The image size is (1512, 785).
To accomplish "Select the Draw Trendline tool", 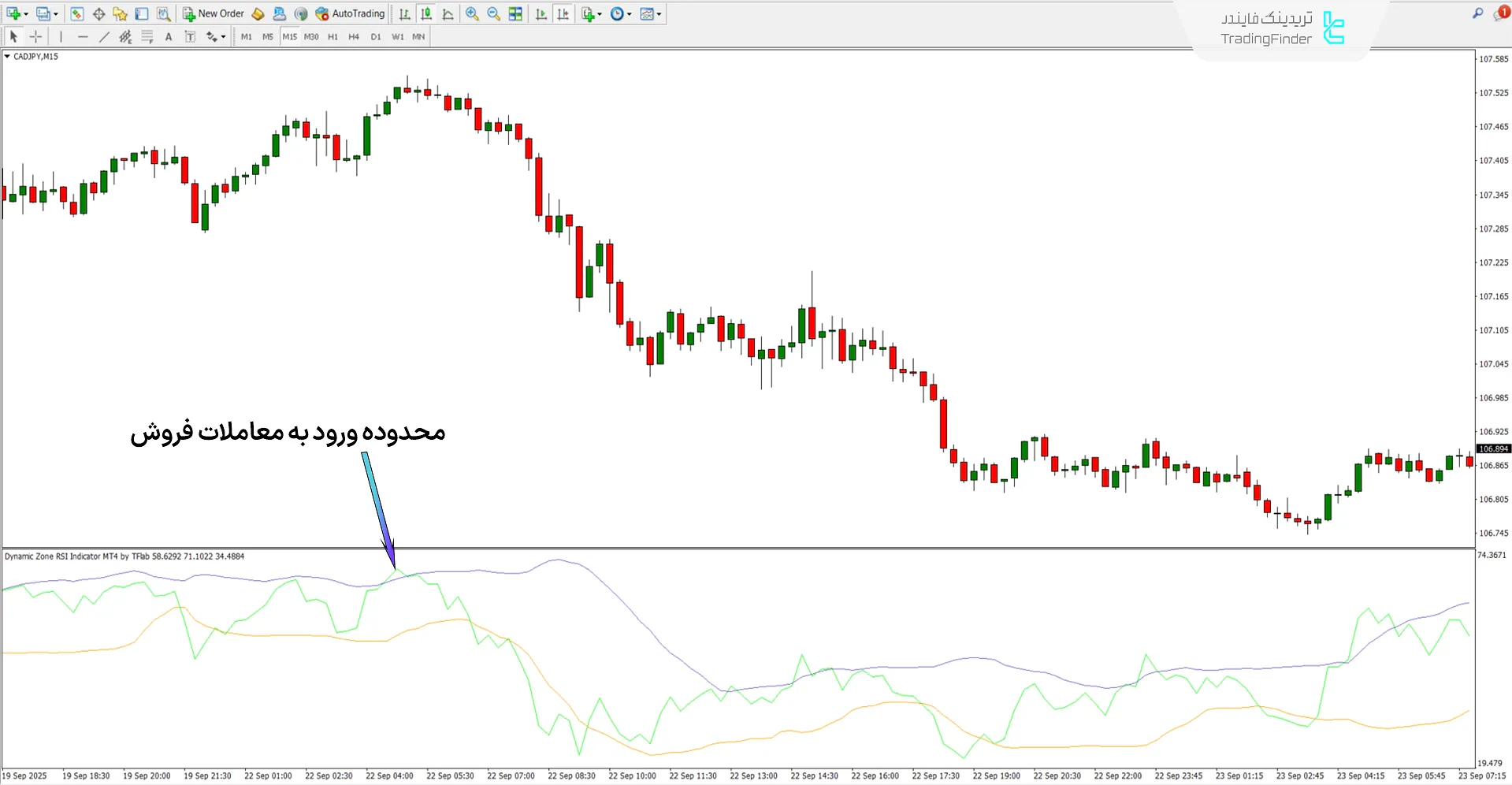I will tap(104, 36).
